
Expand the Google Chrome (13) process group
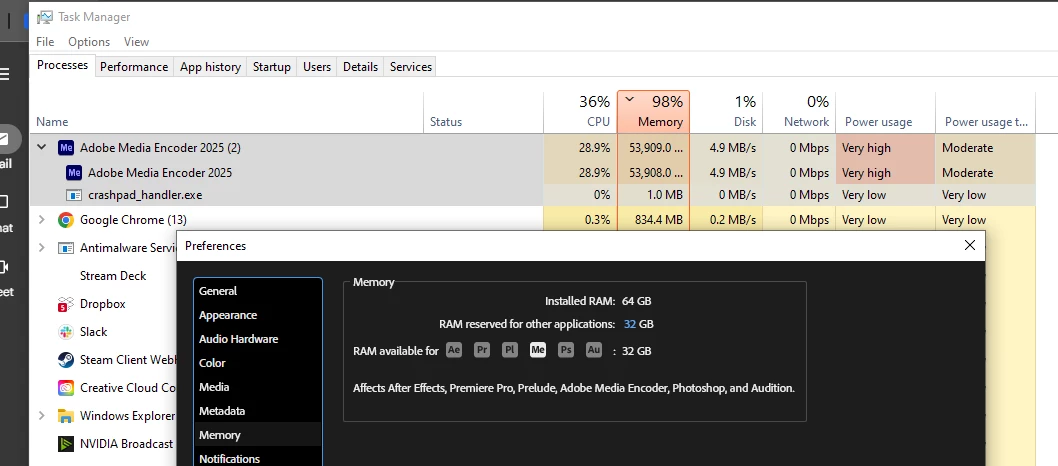click(x=42, y=220)
